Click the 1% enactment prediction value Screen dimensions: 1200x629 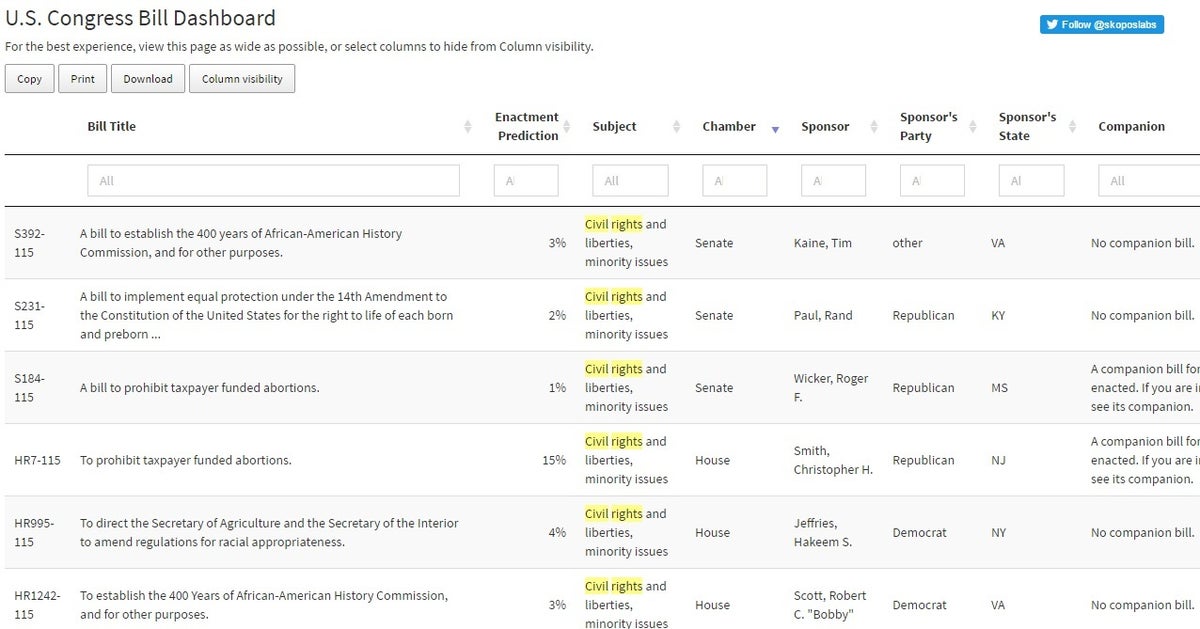click(x=557, y=388)
